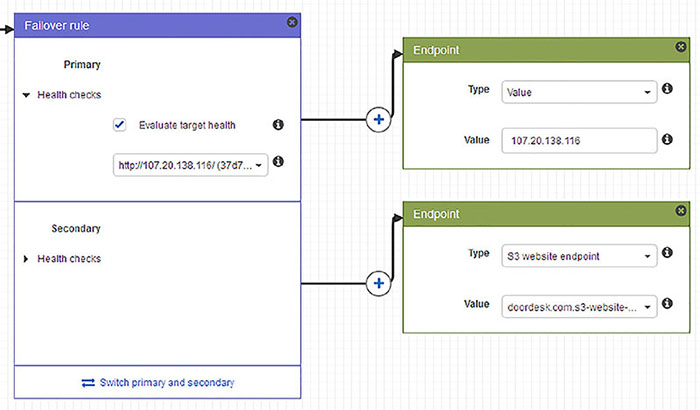The height and width of the screenshot is (410, 700).
Task: Expand Secondary Health checks section
Action: point(27,259)
